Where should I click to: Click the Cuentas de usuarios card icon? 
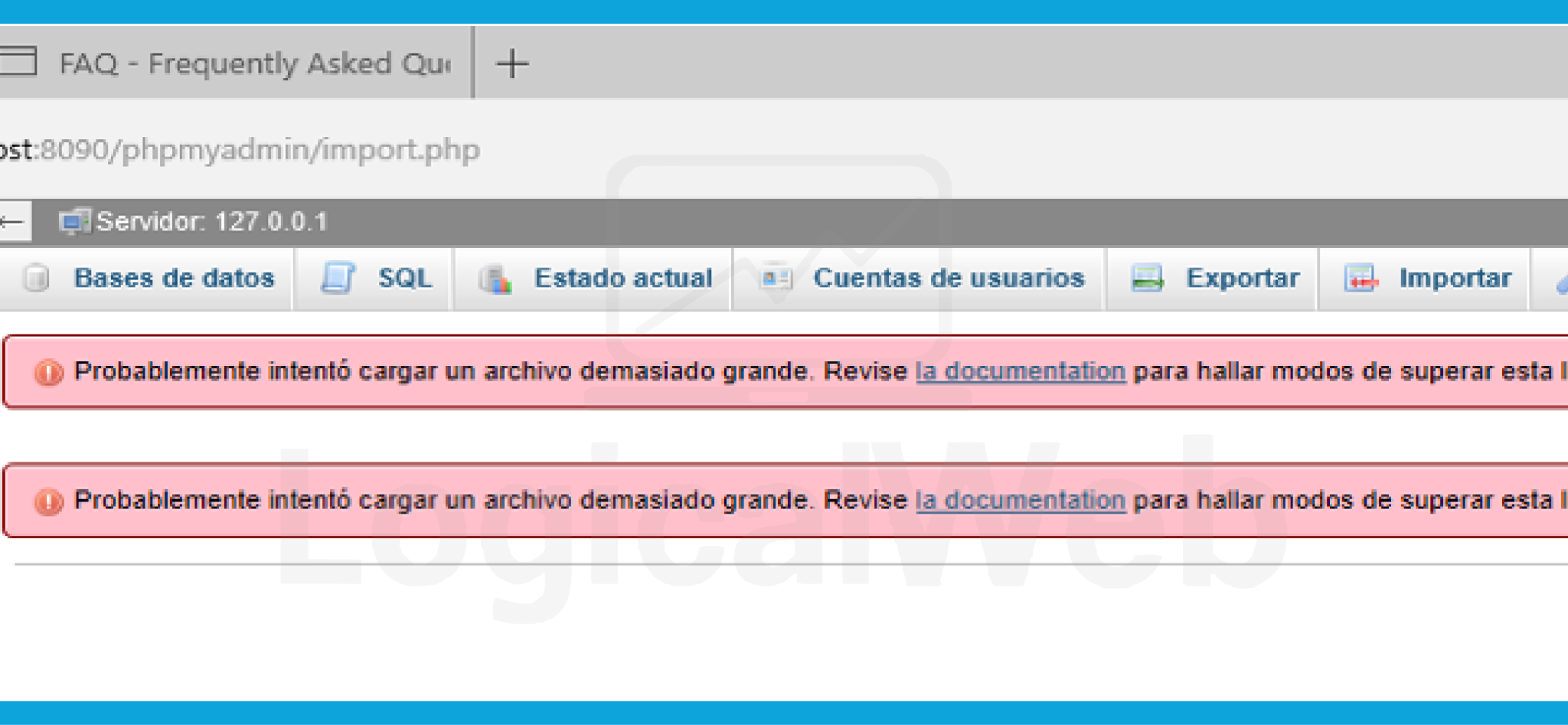(776, 278)
